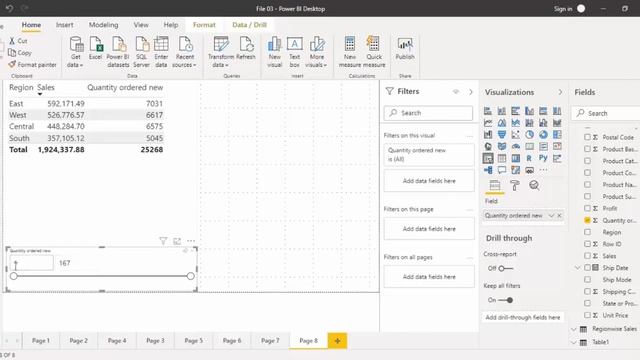Uncheck the Quantity ordered field
Viewport: 640px width, 360px height.
pyautogui.click(x=587, y=220)
